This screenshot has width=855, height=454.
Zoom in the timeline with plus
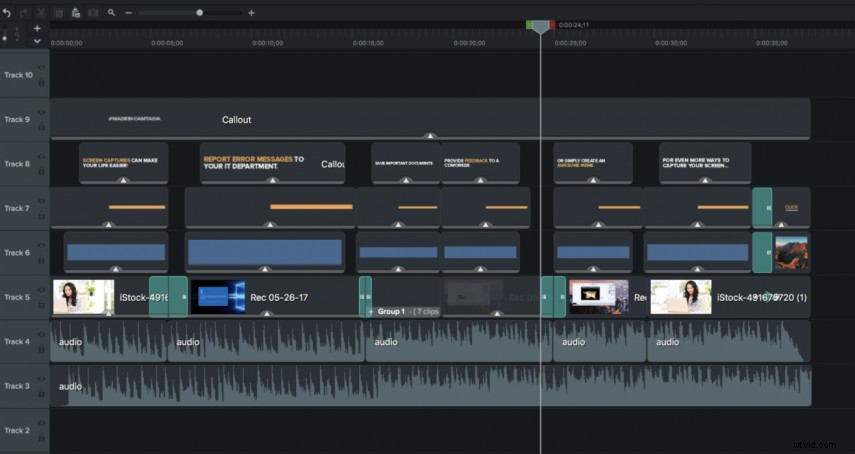point(251,13)
